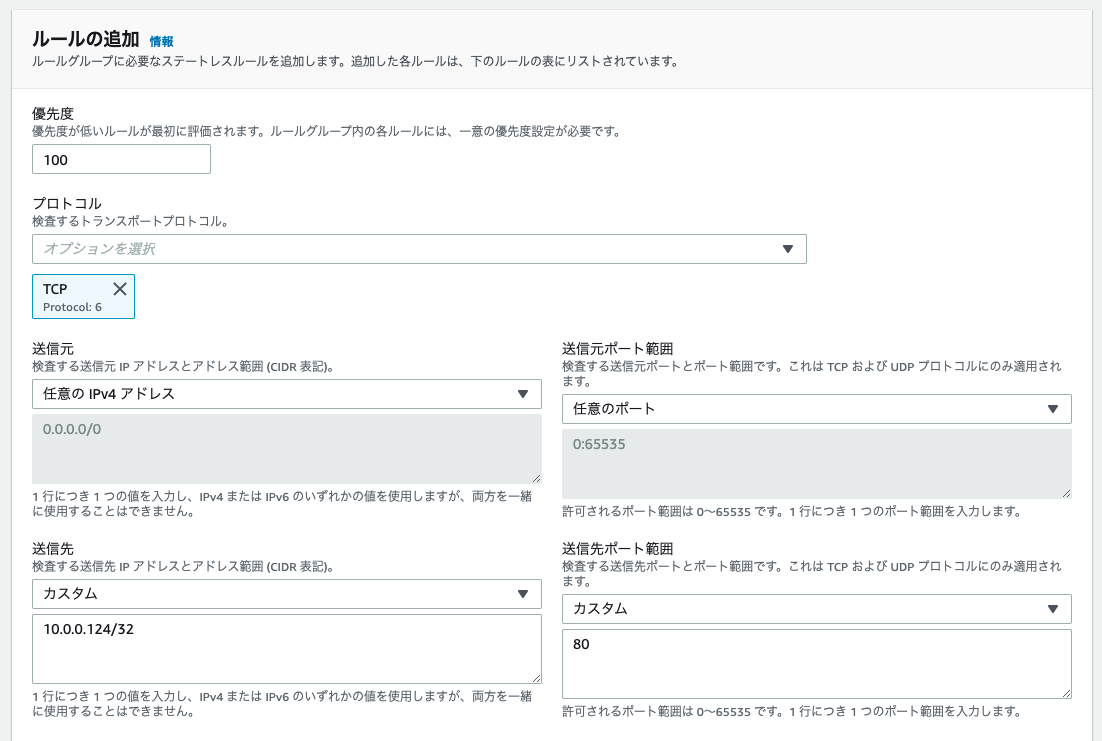Click the resize grip on the 0:65535 box
This screenshot has width=1102, height=741.
(1066, 491)
